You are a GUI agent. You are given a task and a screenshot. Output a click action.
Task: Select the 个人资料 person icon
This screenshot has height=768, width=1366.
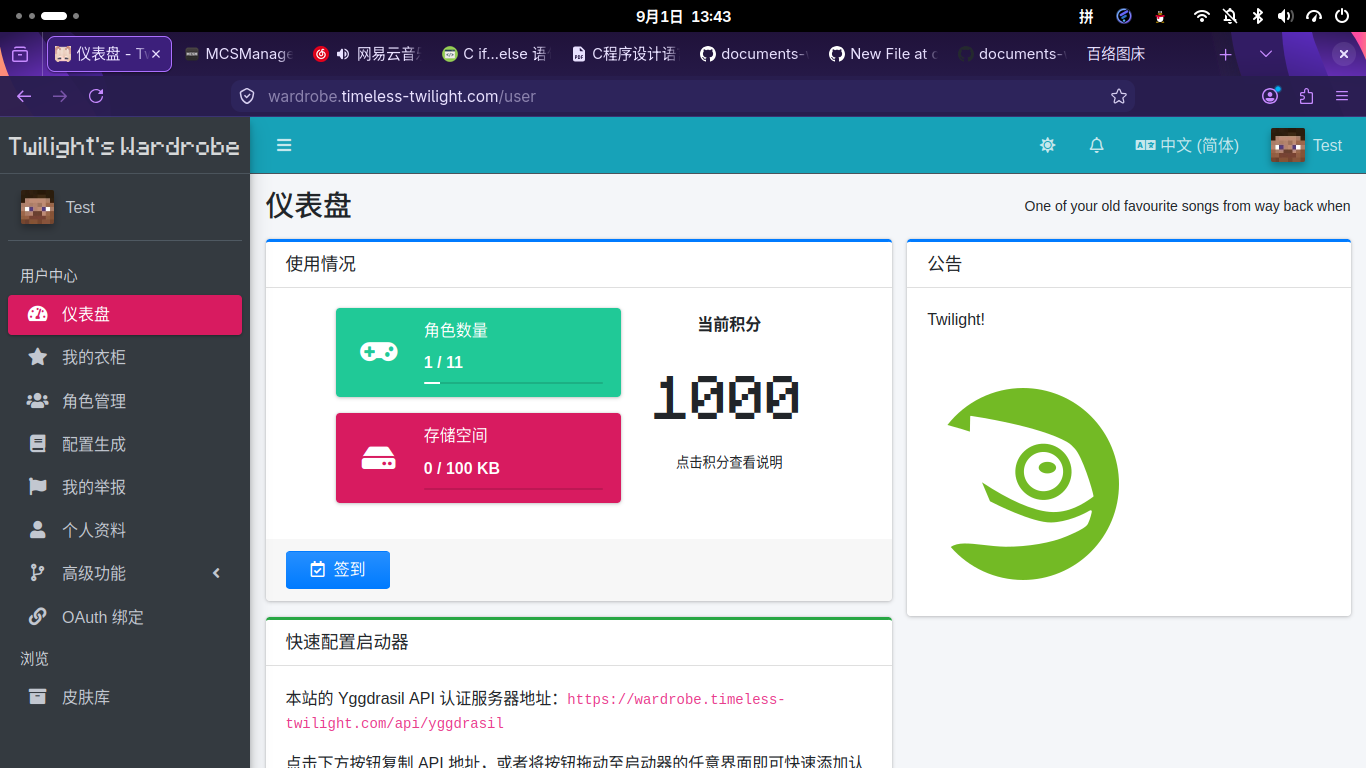pyautogui.click(x=38, y=530)
